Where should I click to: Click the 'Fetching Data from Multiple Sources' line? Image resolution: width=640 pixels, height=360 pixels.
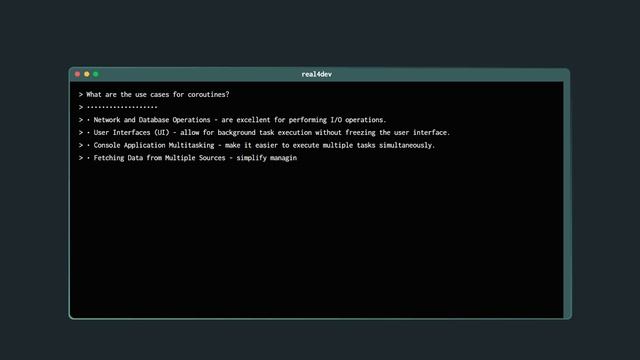pos(188,158)
